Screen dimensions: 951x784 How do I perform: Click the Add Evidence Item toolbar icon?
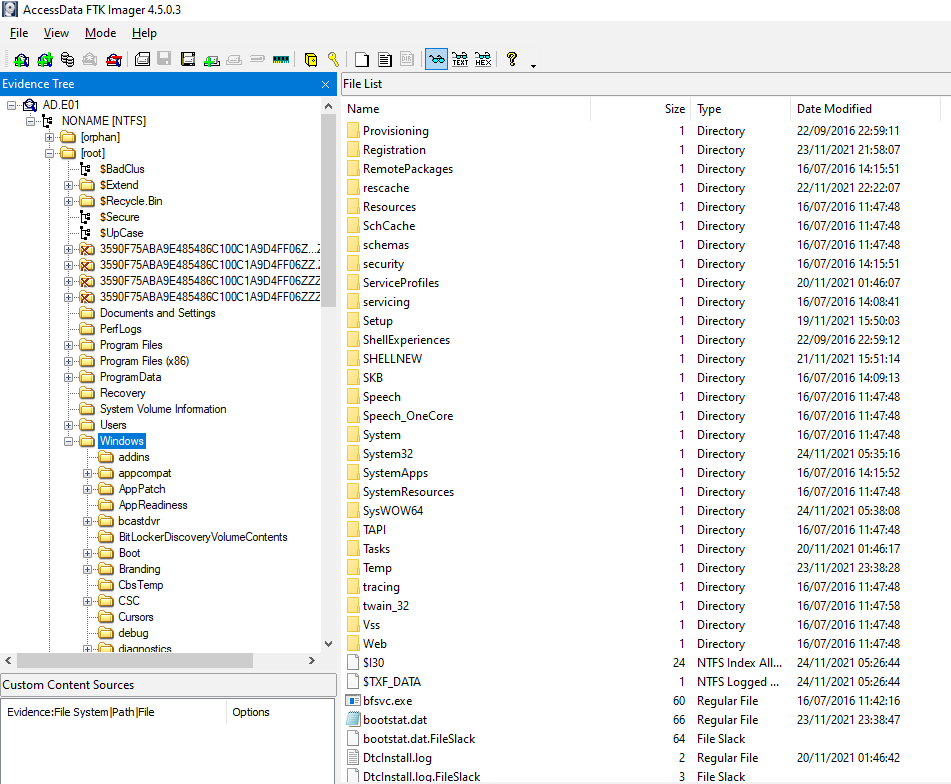(21, 60)
